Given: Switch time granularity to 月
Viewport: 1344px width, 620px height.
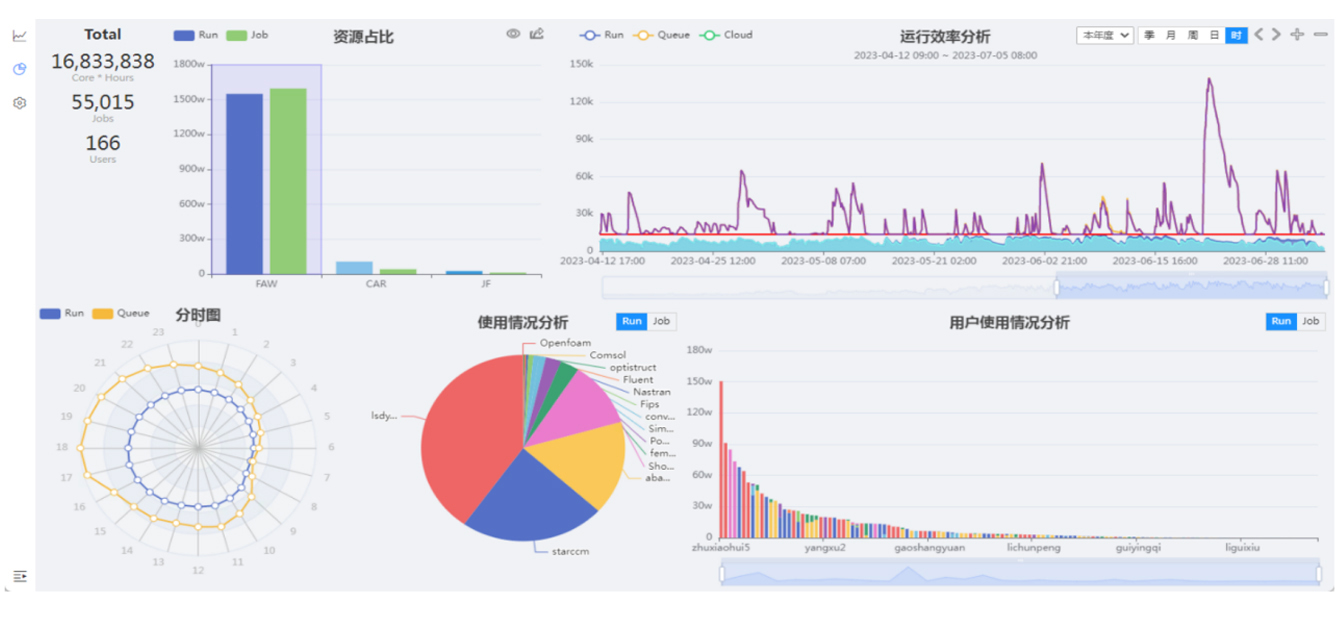Looking at the screenshot, I should [x=1171, y=35].
